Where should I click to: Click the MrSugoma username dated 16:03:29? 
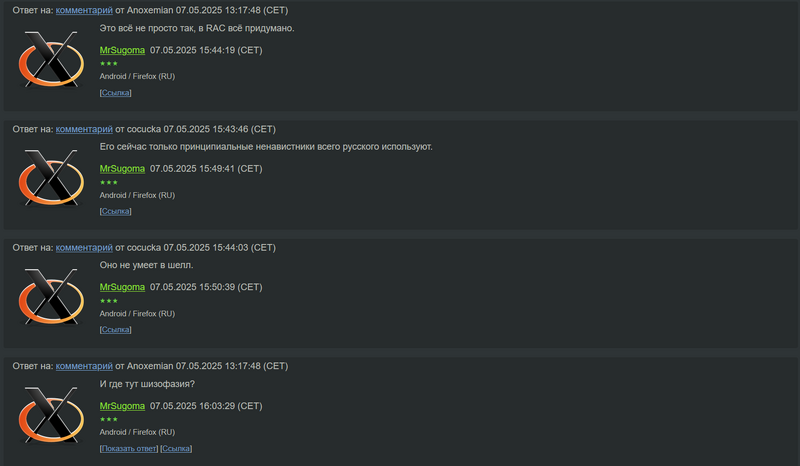click(122, 406)
